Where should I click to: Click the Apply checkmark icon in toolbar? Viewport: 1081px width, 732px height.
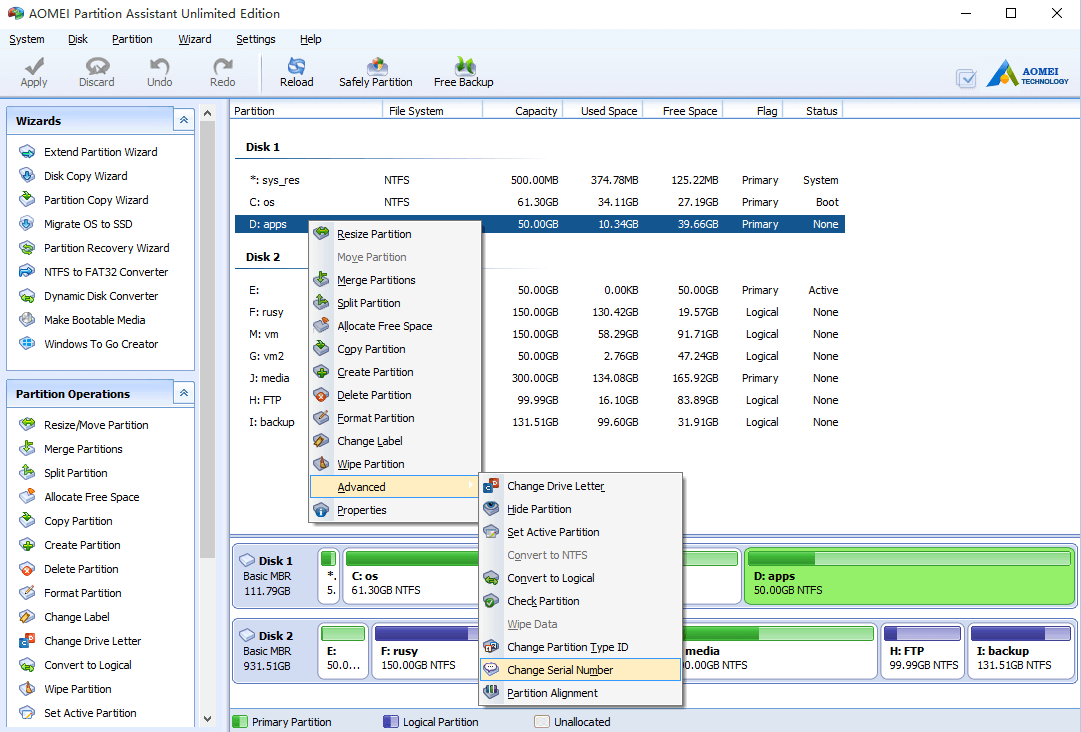[34, 66]
